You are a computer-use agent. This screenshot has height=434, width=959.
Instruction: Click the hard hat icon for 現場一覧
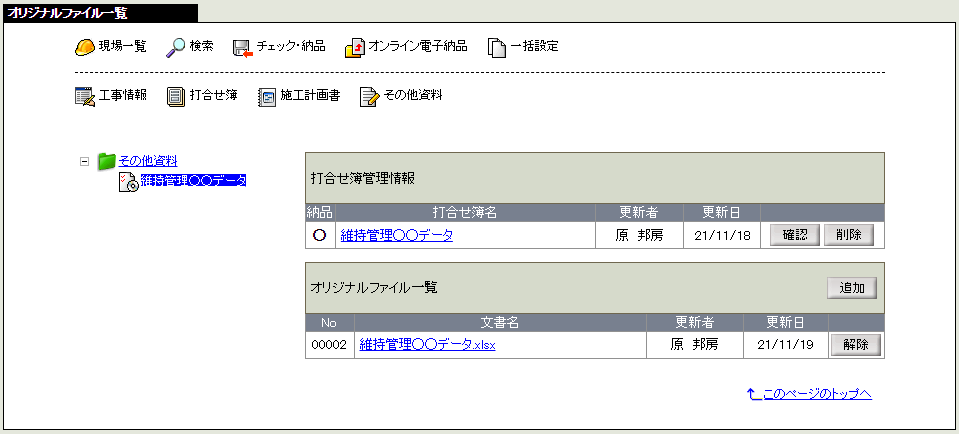click(84, 47)
